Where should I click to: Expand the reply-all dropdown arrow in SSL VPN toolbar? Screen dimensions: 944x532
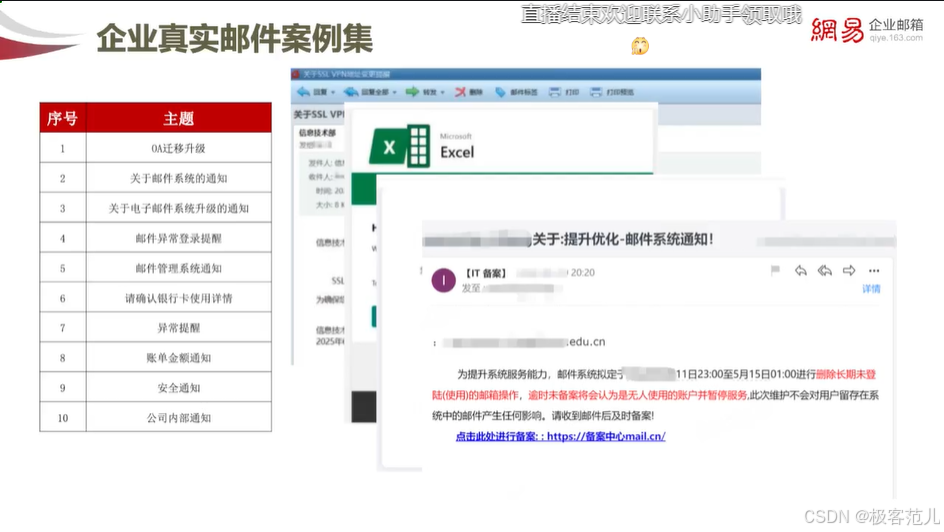coord(395,93)
